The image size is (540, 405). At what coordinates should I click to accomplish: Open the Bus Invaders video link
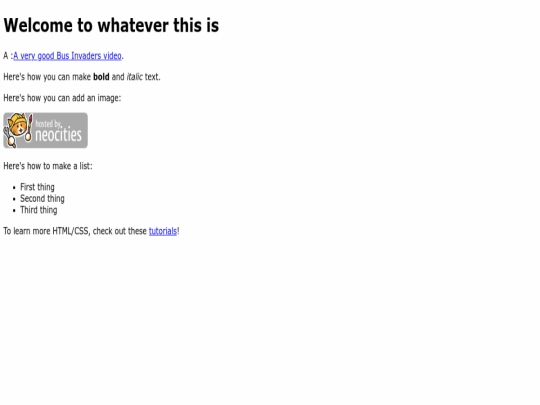(x=67, y=56)
